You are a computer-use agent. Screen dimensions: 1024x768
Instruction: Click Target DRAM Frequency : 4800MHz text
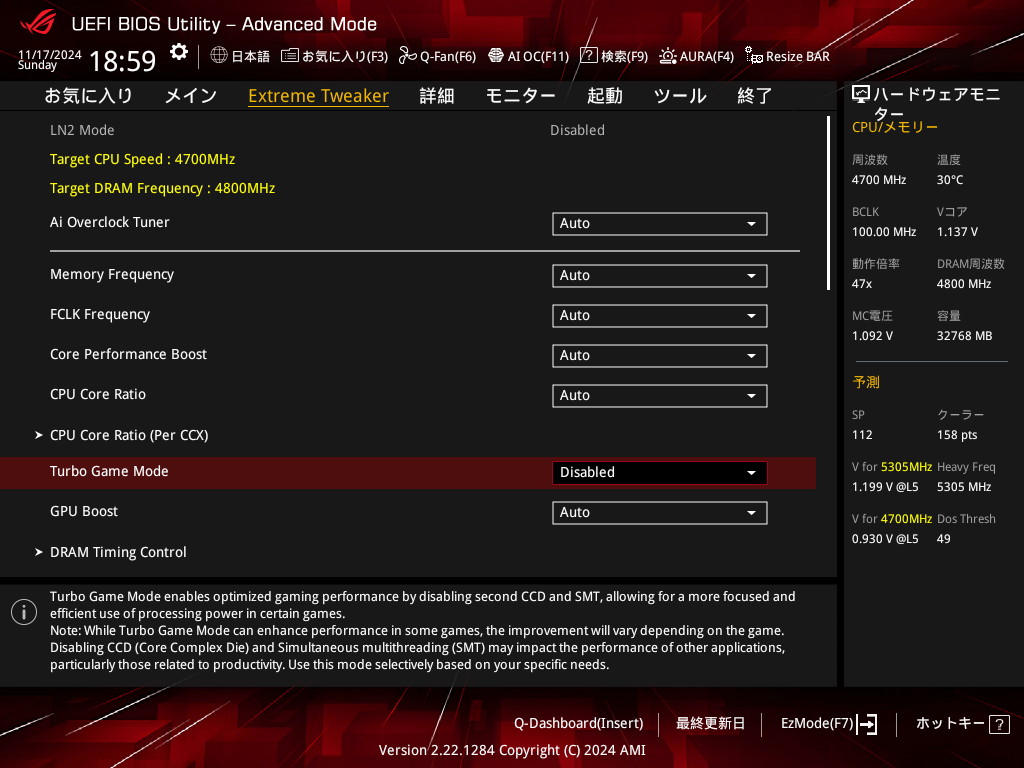tap(163, 188)
